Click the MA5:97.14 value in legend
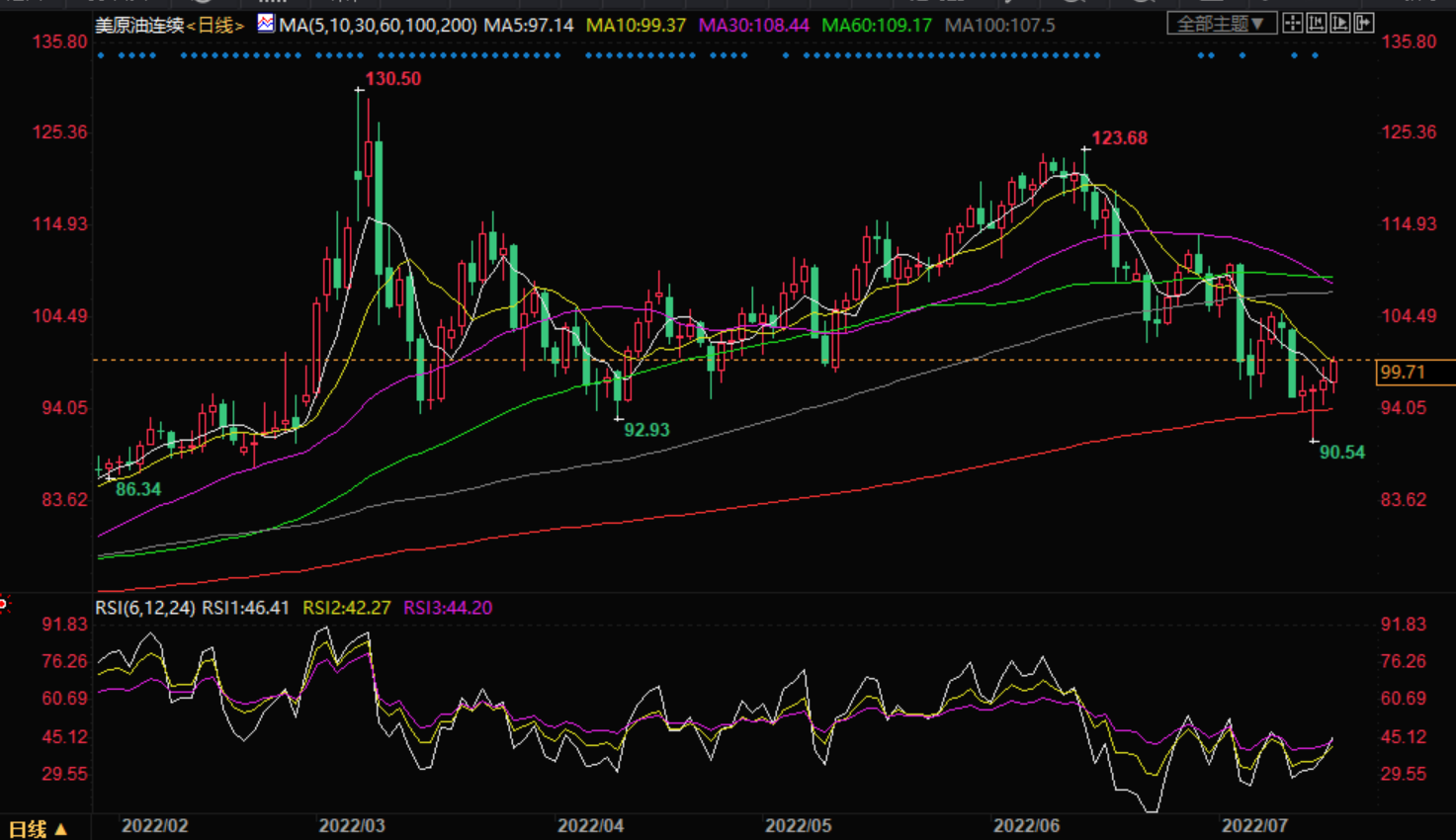The height and width of the screenshot is (840, 1456). tap(528, 25)
